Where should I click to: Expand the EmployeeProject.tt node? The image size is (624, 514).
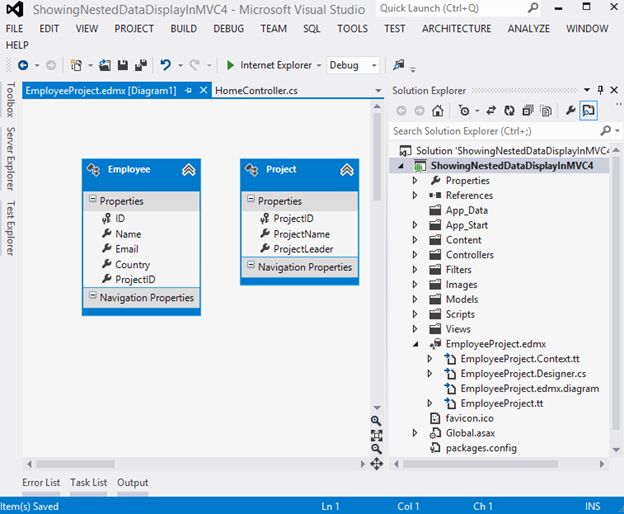430,403
